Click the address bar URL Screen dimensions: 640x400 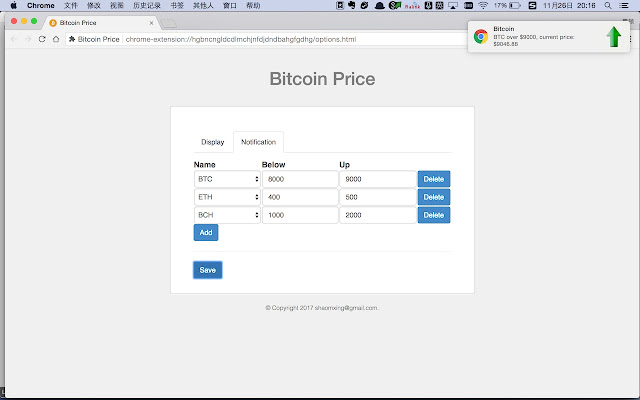[x=241, y=39]
